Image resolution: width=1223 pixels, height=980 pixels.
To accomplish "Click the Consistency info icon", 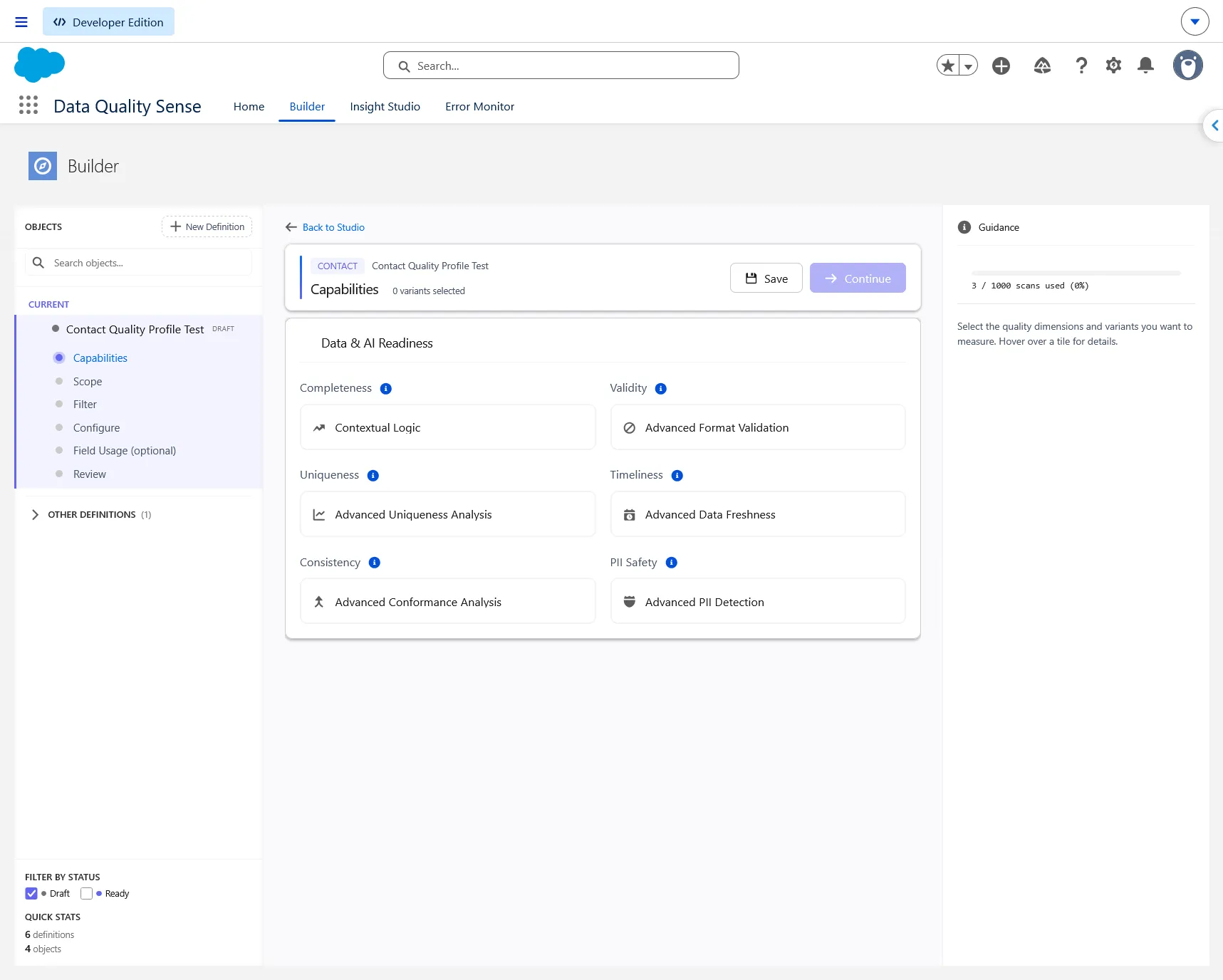I will (375, 563).
